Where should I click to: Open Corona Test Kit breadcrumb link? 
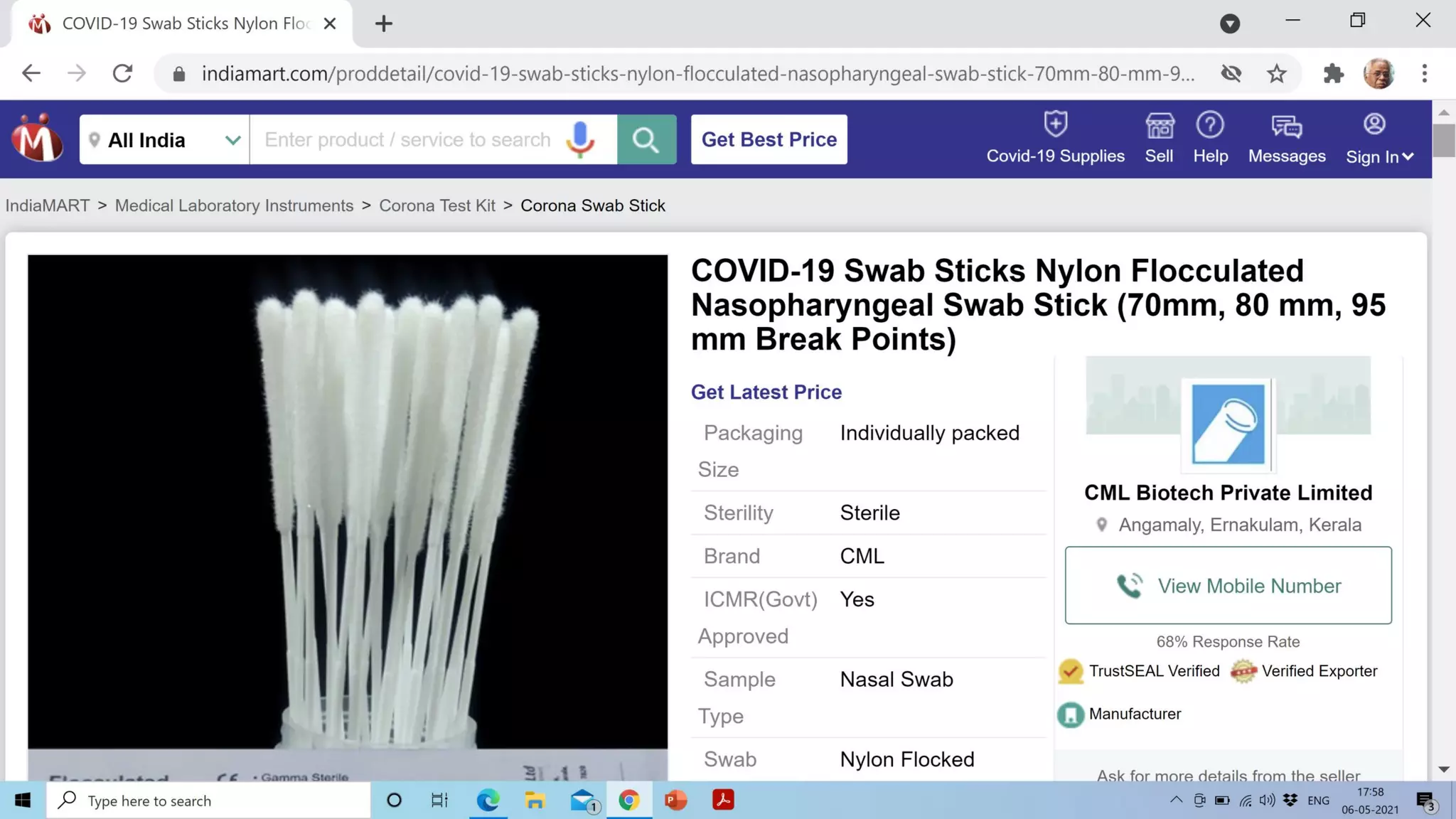coord(437,205)
